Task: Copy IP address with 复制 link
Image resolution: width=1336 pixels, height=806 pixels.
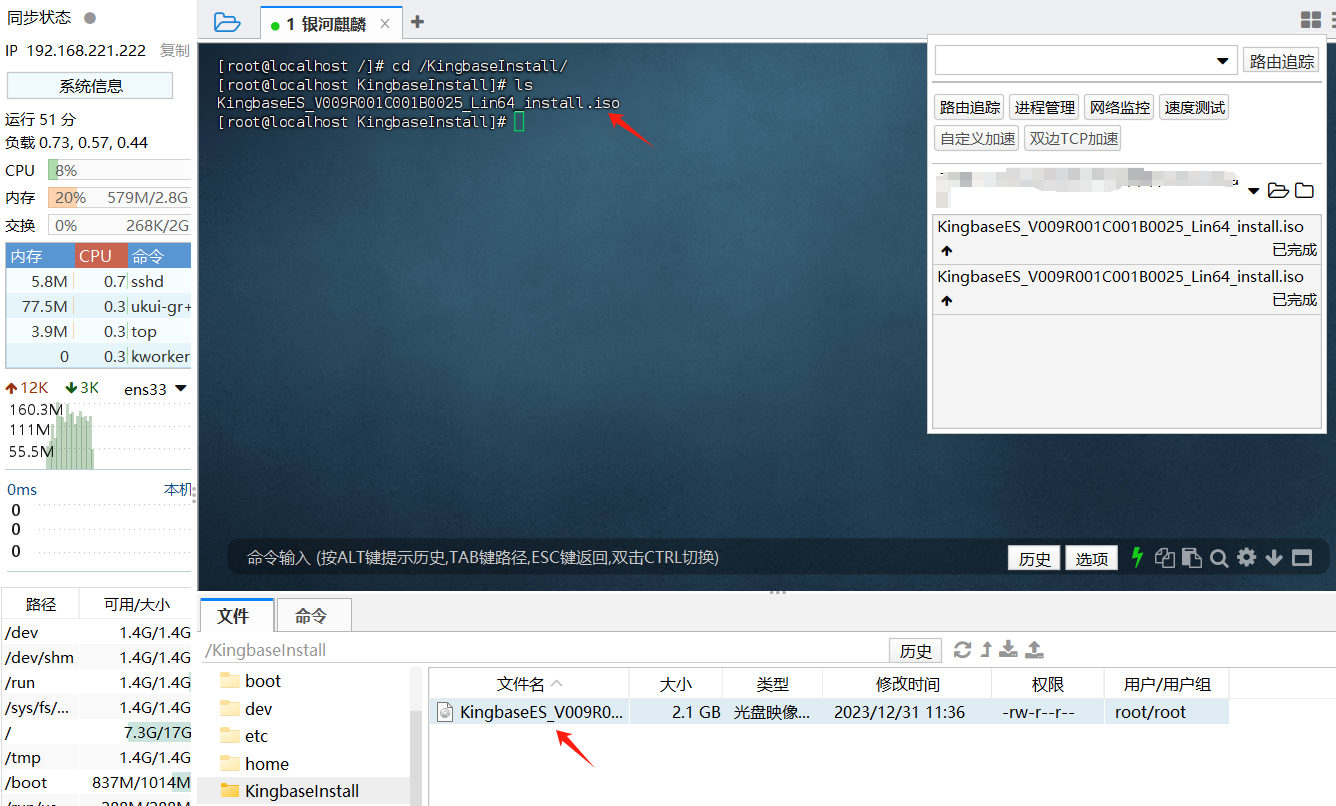Action: [174, 51]
